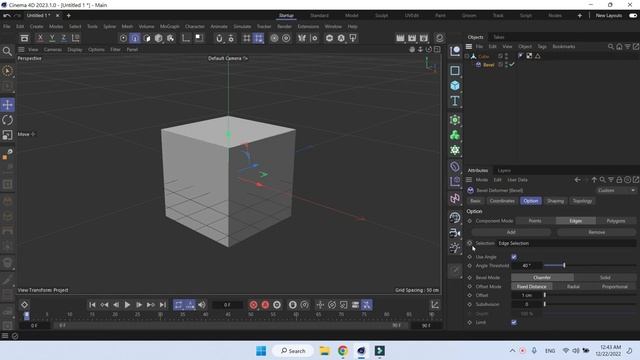Open the Camera object icon in sidebar
Viewport: 640px width, 360px height.
pos(455,233)
